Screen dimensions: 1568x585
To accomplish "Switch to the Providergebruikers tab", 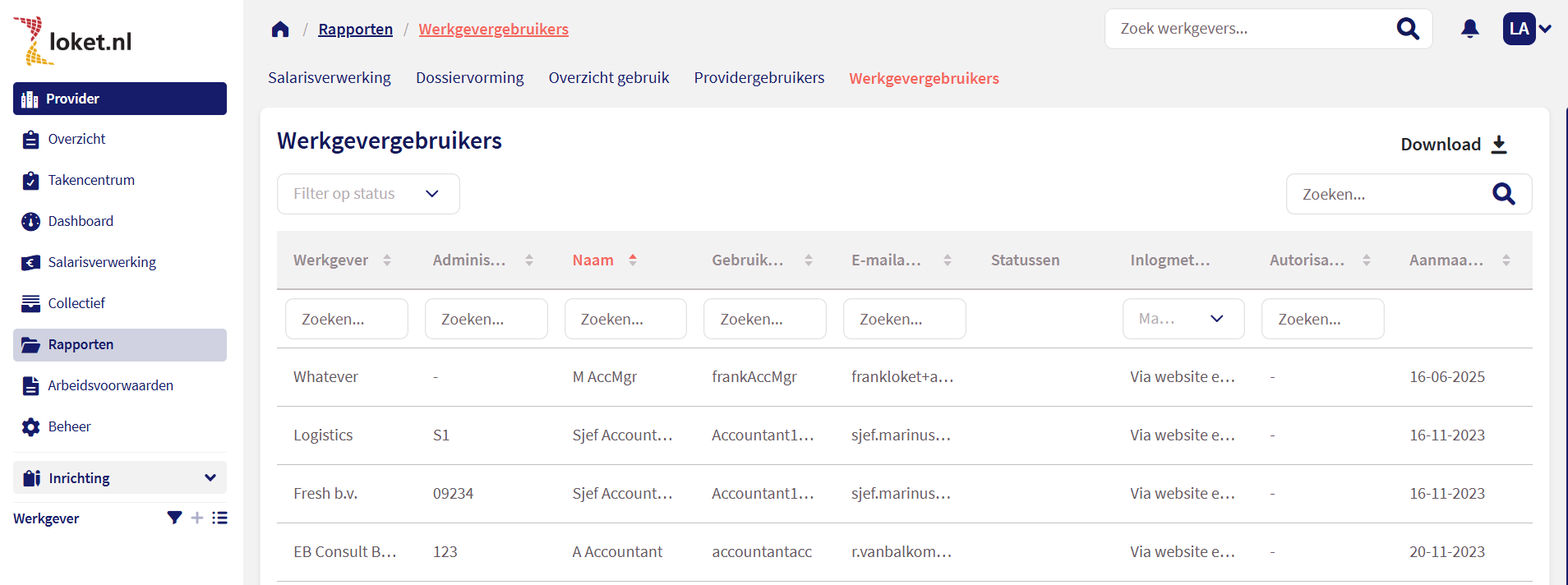I will coord(759,78).
